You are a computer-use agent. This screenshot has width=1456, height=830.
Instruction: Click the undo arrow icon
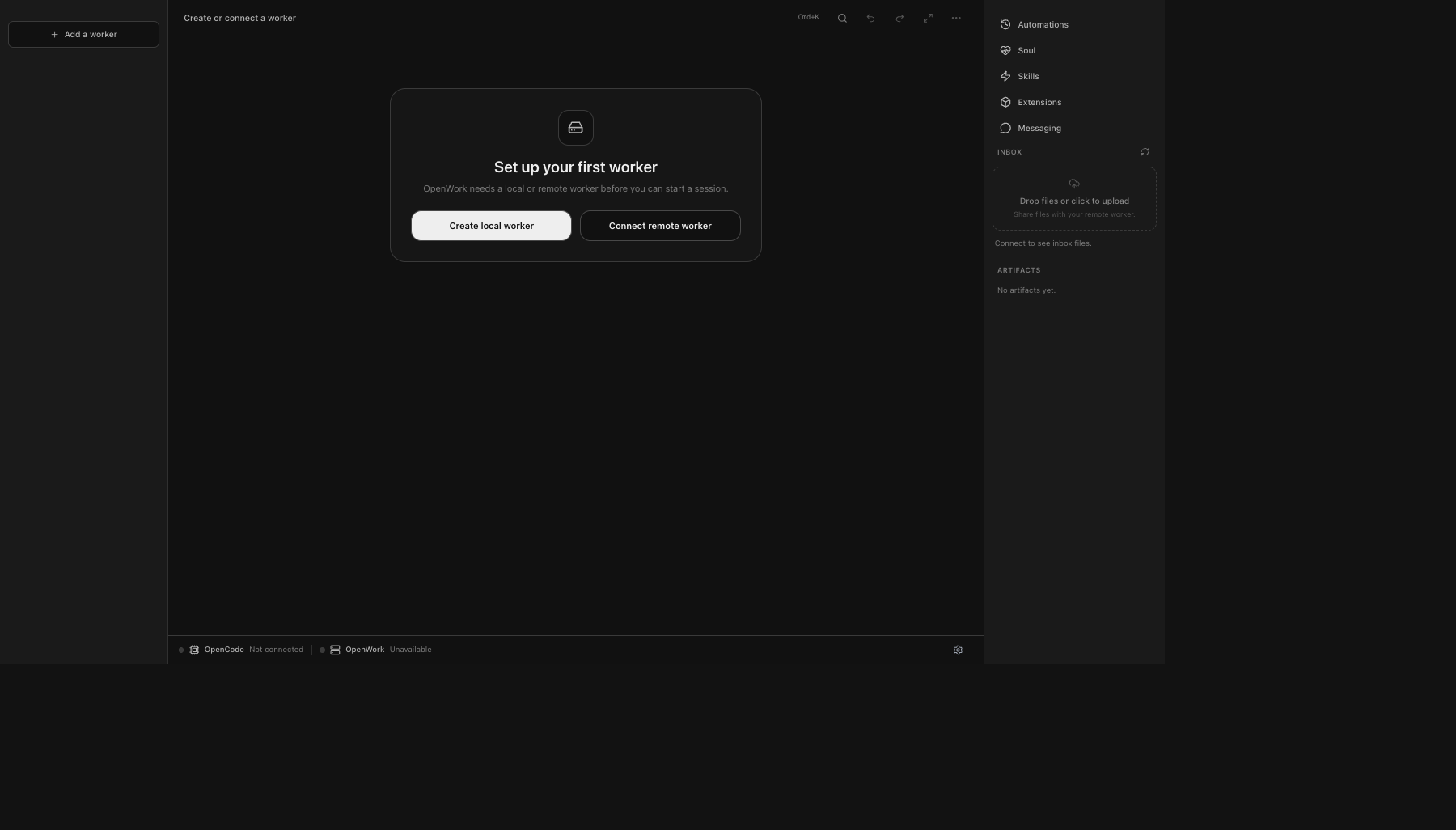(870, 18)
